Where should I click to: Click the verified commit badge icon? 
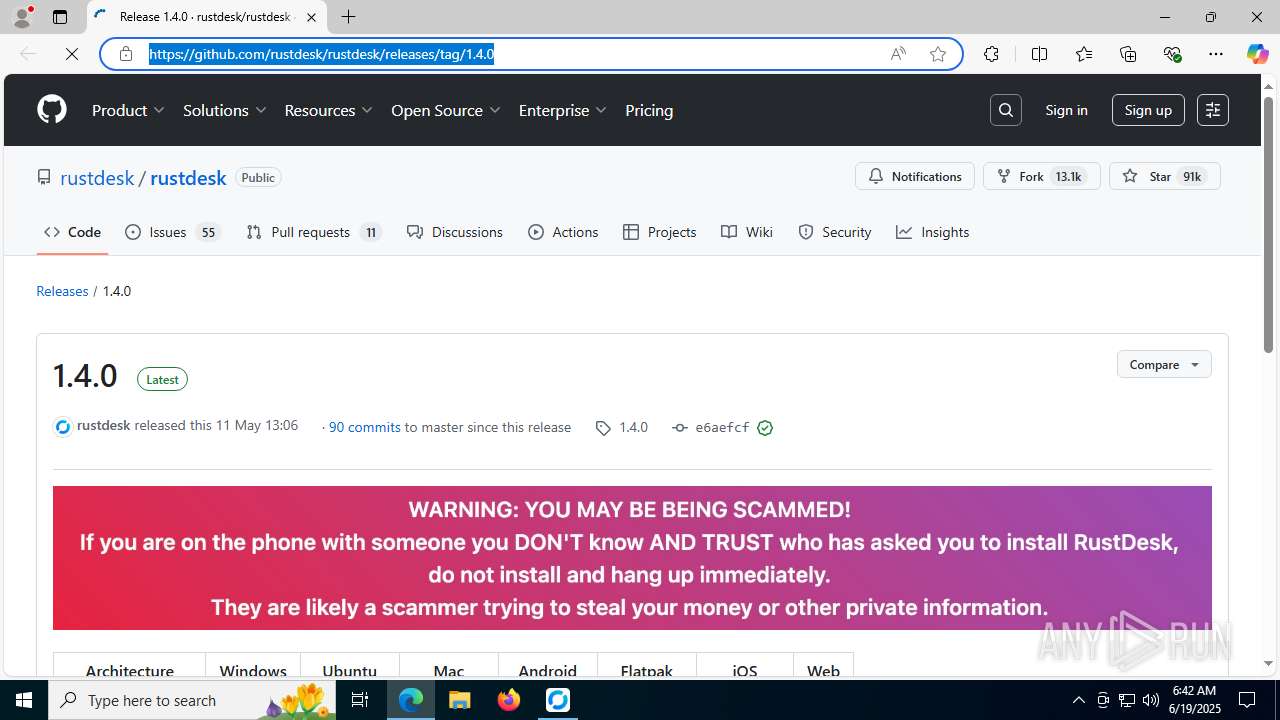[765, 428]
